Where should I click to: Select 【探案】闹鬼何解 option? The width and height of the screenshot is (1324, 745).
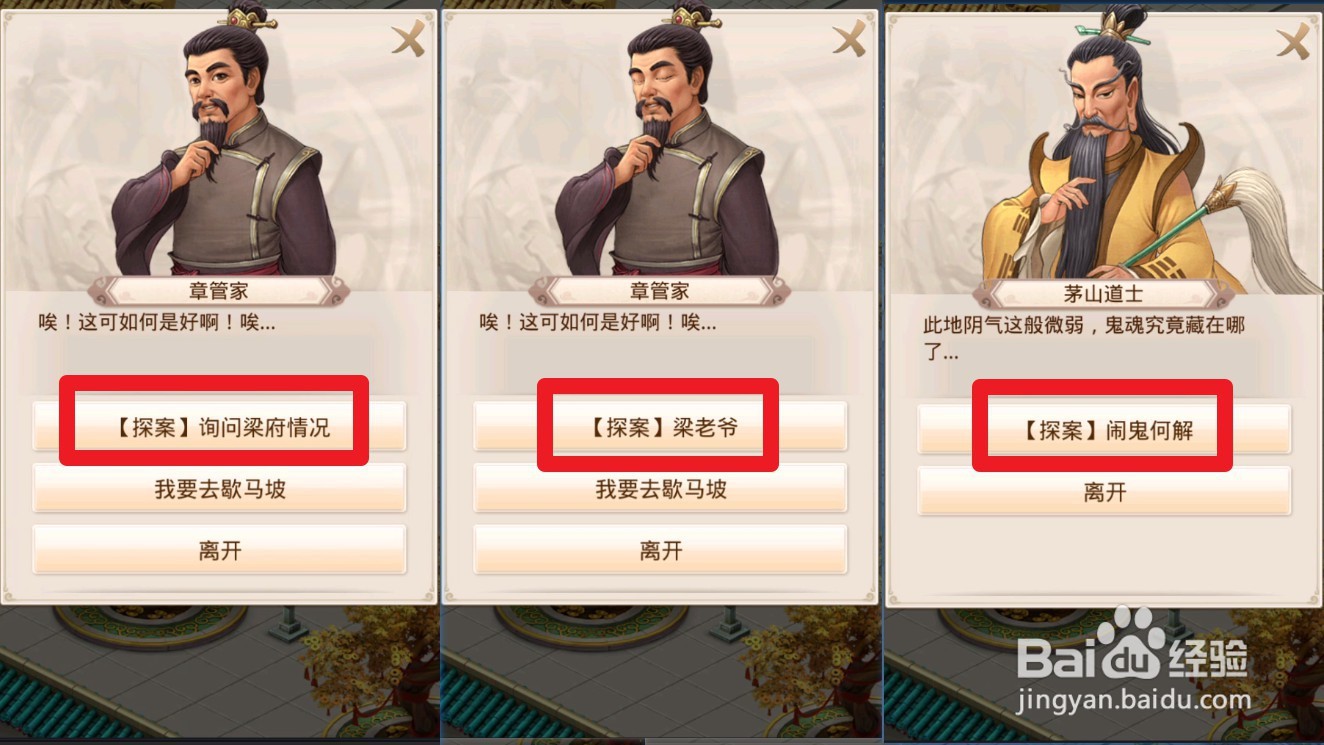pos(1105,430)
